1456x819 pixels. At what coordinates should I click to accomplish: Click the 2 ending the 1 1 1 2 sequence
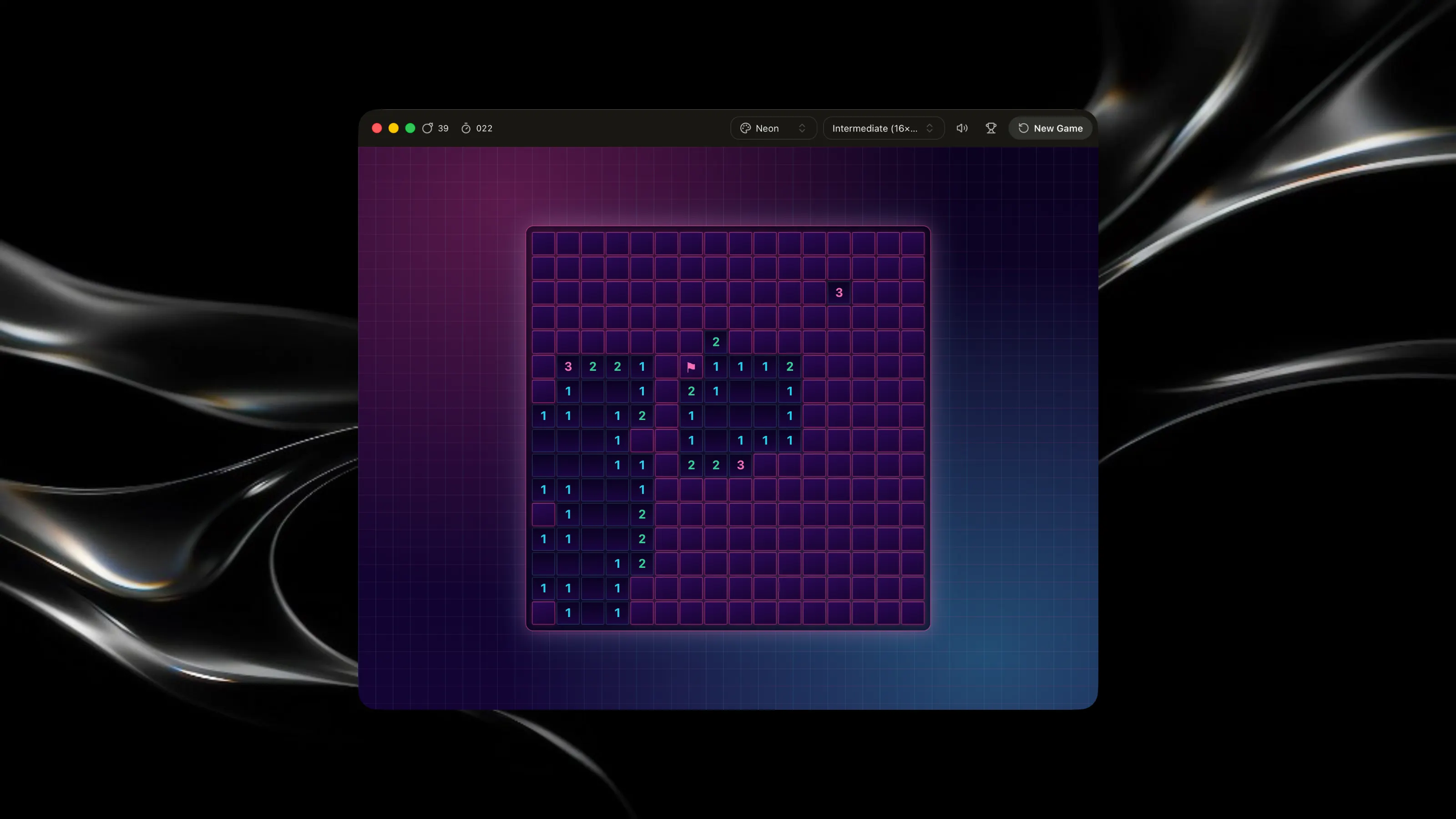coord(789,367)
